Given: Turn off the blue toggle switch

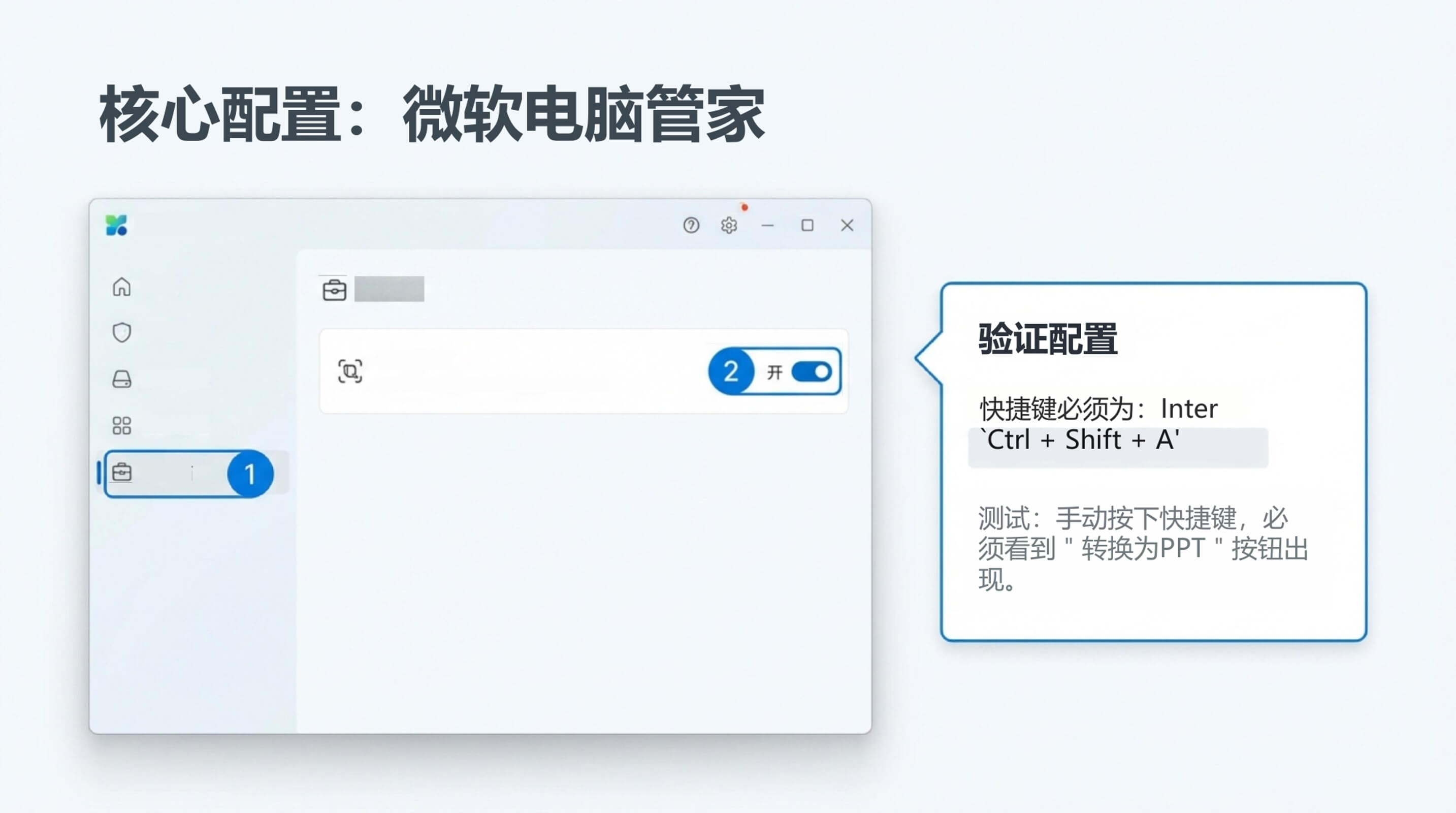Looking at the screenshot, I should 811,371.
